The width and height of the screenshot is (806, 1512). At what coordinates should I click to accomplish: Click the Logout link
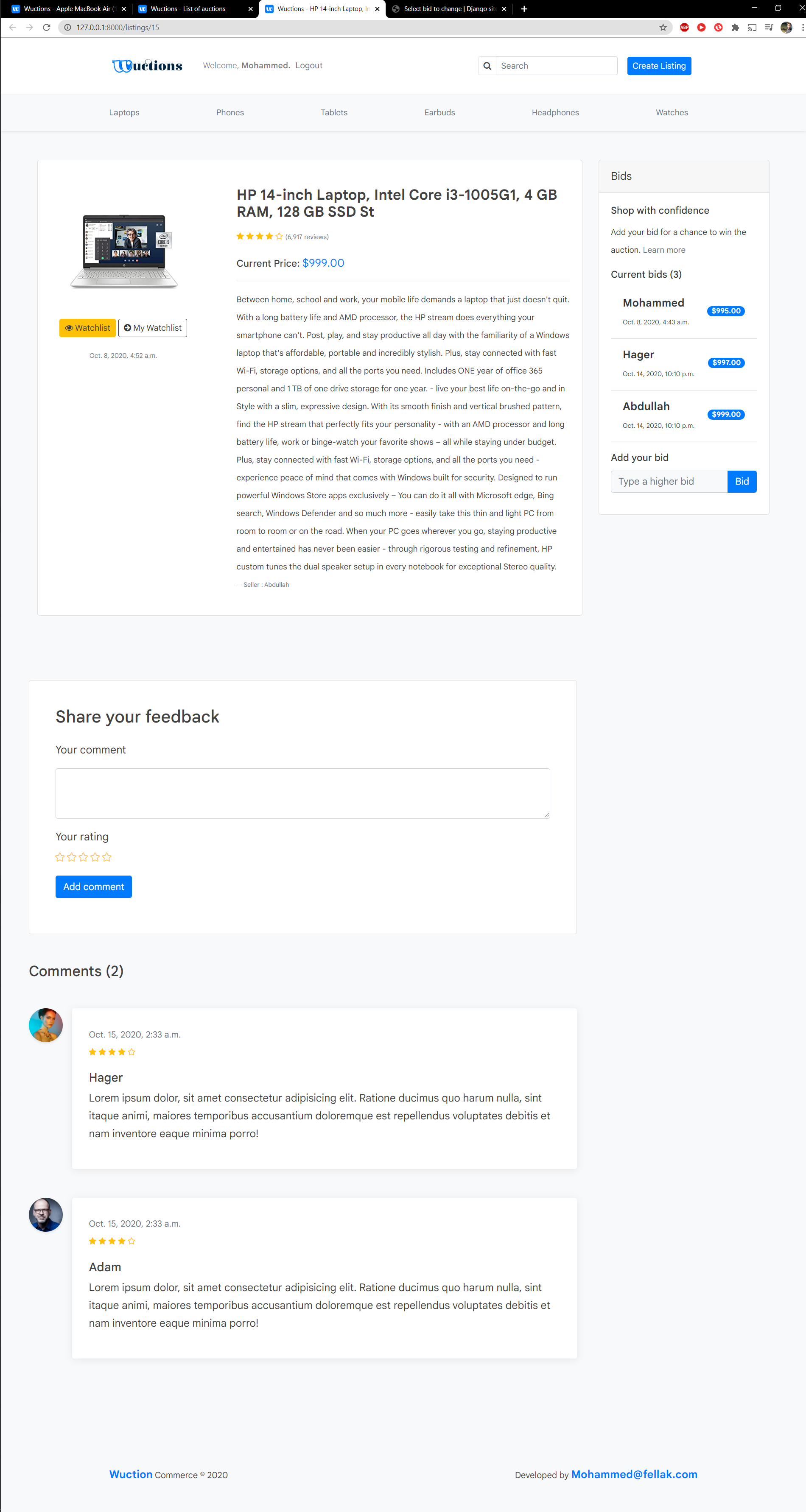(309, 66)
